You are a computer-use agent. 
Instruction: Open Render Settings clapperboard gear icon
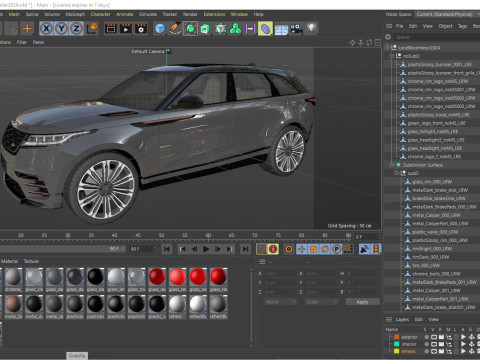point(141,29)
